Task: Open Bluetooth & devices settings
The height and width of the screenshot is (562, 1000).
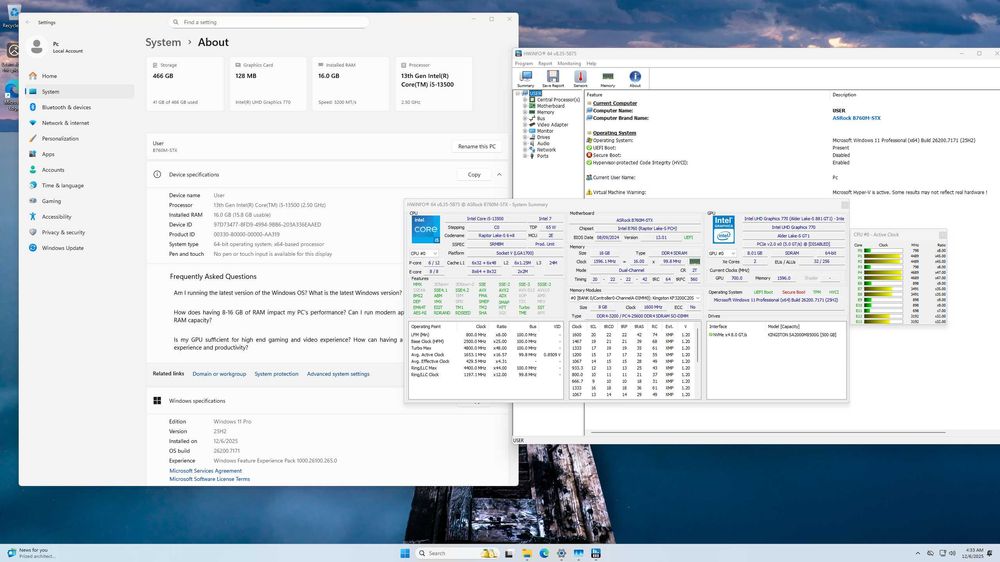Action: coord(79,107)
